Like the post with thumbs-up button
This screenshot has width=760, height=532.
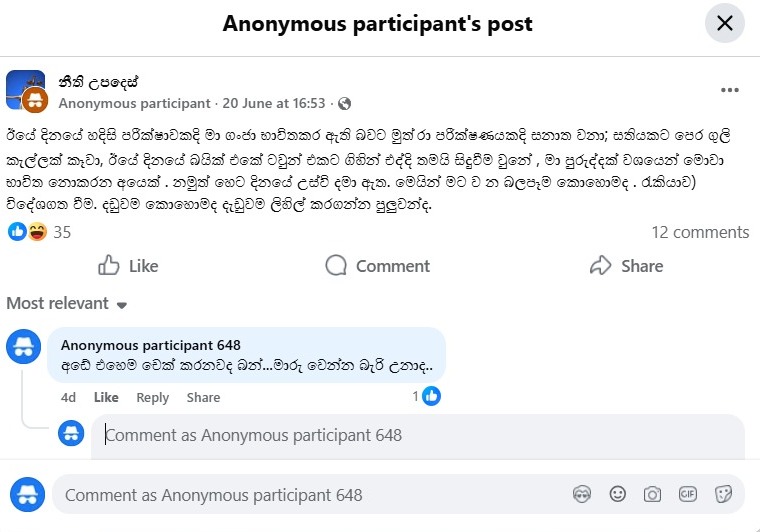pos(128,266)
